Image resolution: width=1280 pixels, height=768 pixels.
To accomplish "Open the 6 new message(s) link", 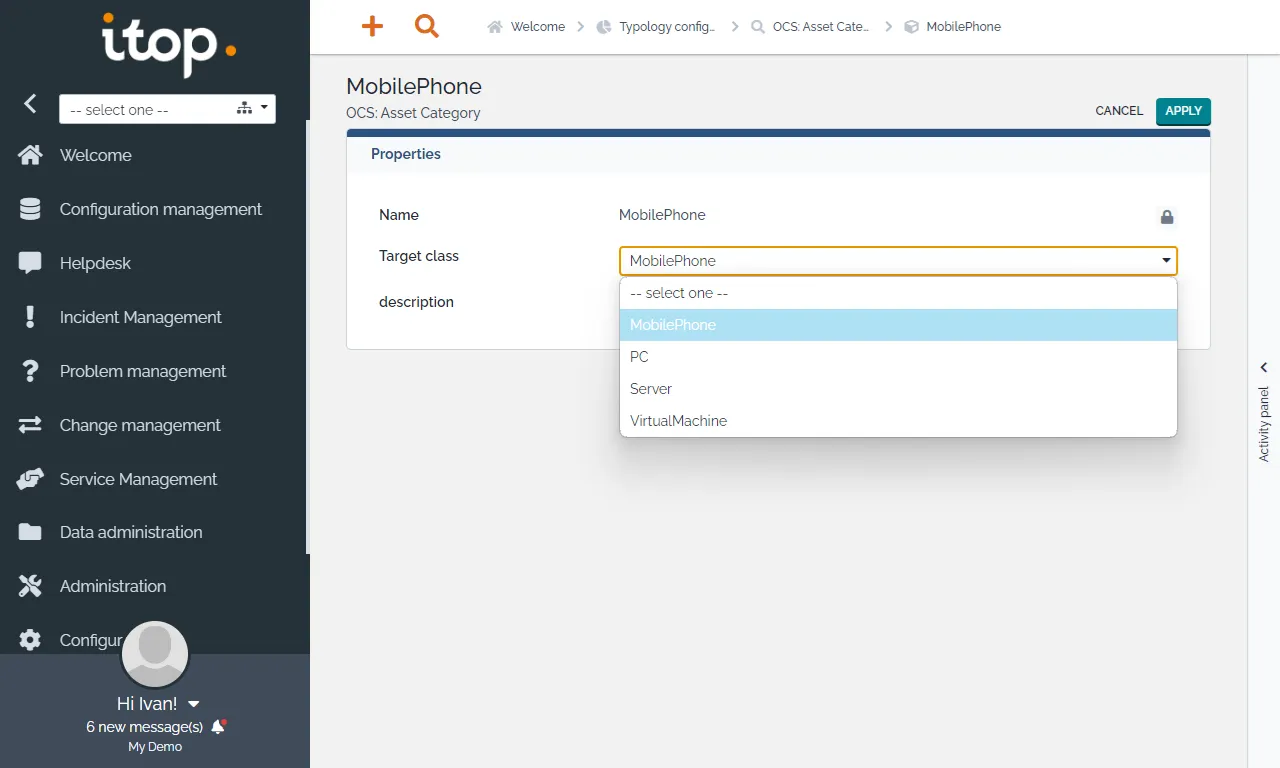I will [145, 727].
